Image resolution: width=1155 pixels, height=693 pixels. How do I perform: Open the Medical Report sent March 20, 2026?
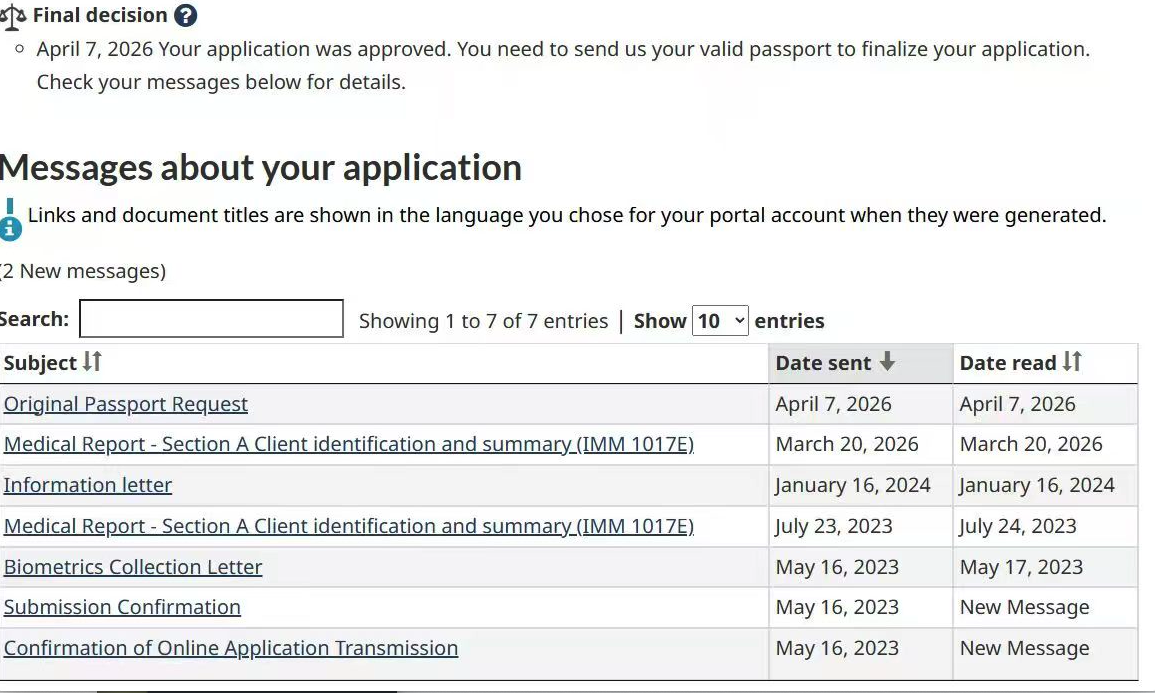tap(348, 444)
